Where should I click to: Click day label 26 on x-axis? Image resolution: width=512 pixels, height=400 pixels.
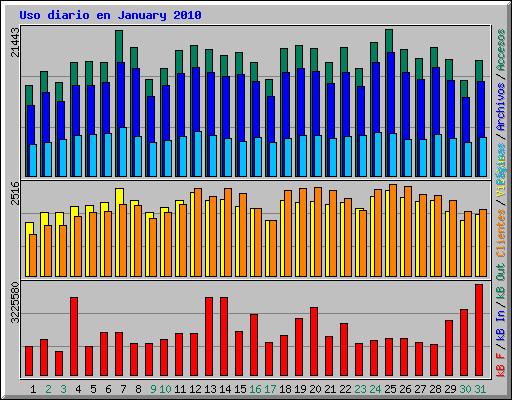pyautogui.click(x=405, y=389)
